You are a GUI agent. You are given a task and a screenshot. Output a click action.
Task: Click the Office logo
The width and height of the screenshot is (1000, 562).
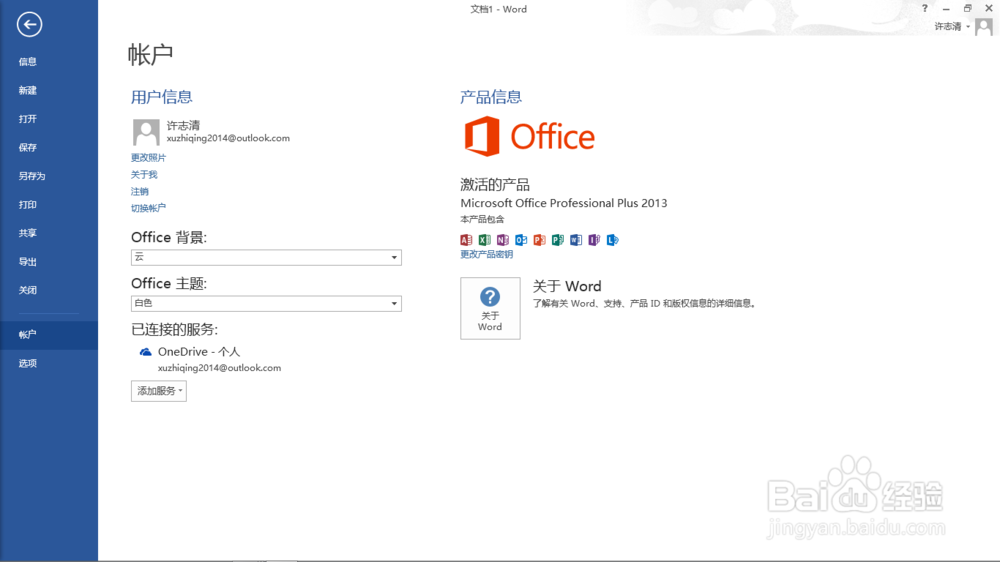[529, 137]
